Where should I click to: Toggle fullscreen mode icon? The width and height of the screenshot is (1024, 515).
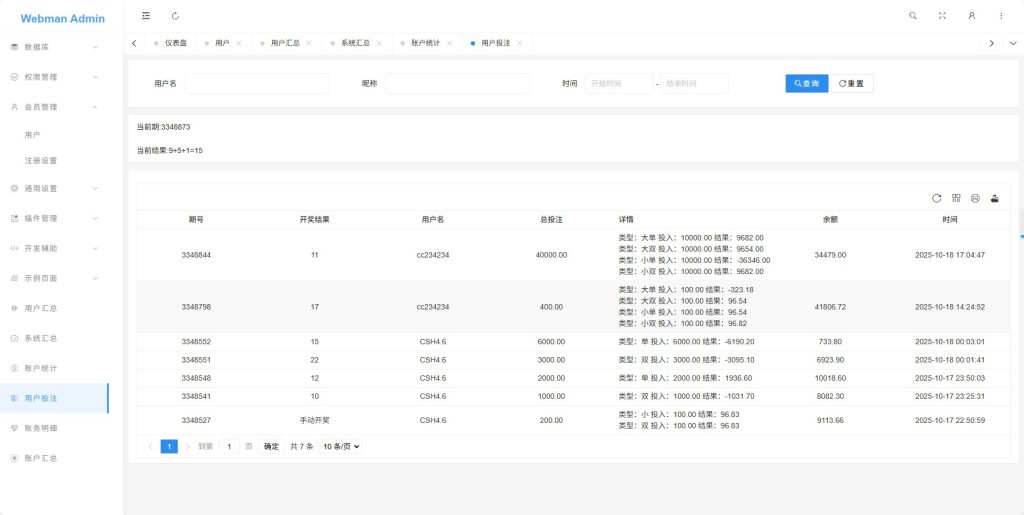(x=942, y=16)
